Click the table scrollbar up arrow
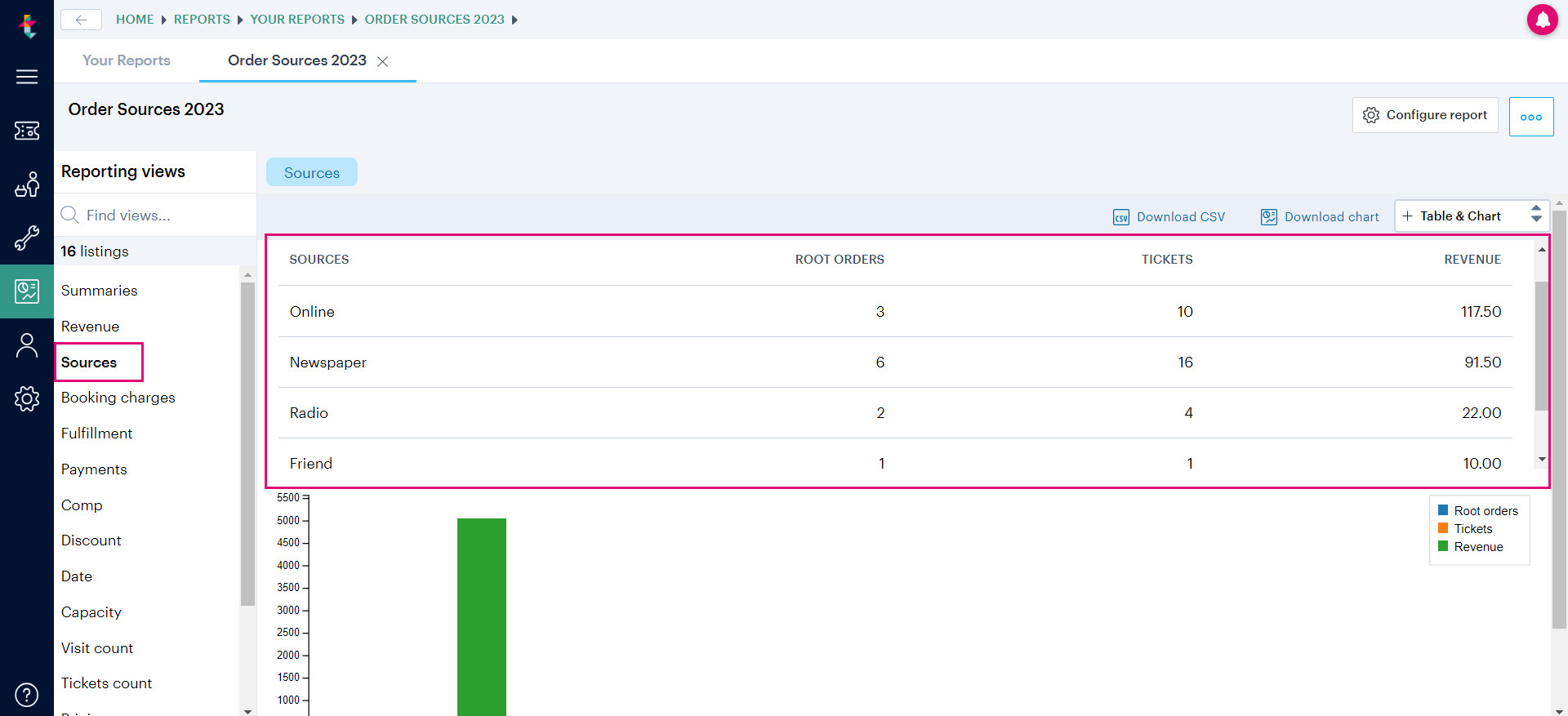1568x716 pixels. pyautogui.click(x=1542, y=249)
